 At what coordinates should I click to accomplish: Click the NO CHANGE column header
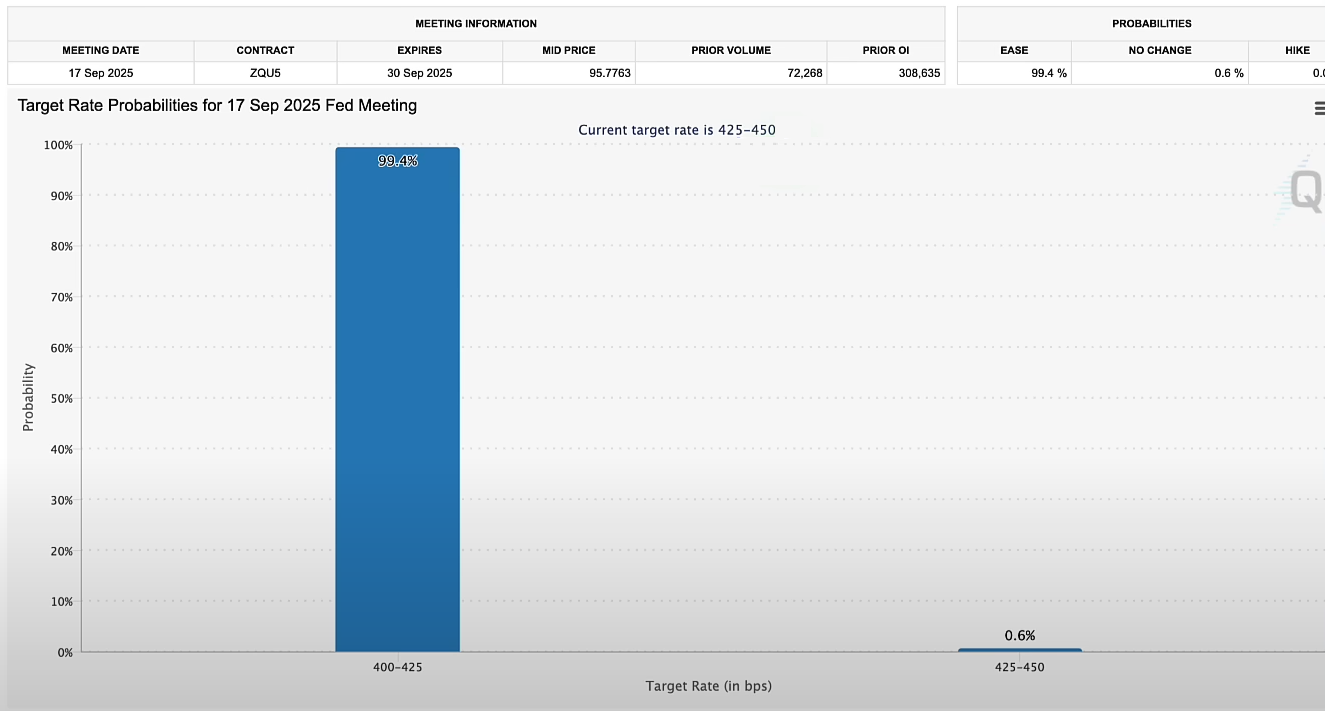(x=1159, y=50)
